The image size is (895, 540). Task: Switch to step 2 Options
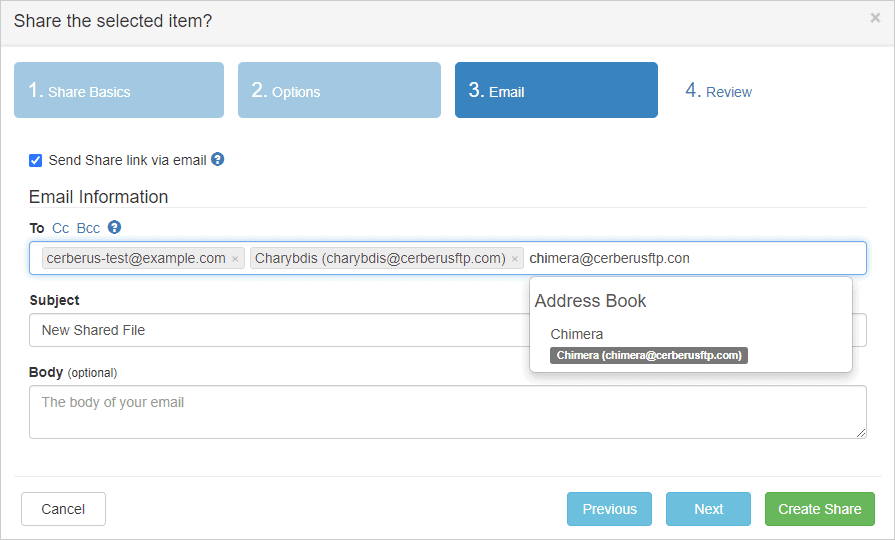(x=339, y=91)
